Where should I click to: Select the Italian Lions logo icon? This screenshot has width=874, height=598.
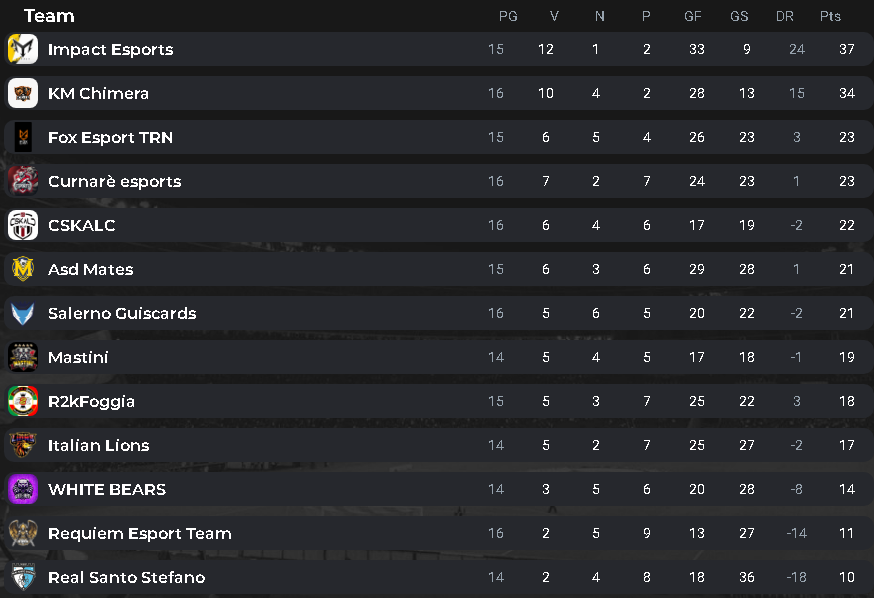point(23,445)
